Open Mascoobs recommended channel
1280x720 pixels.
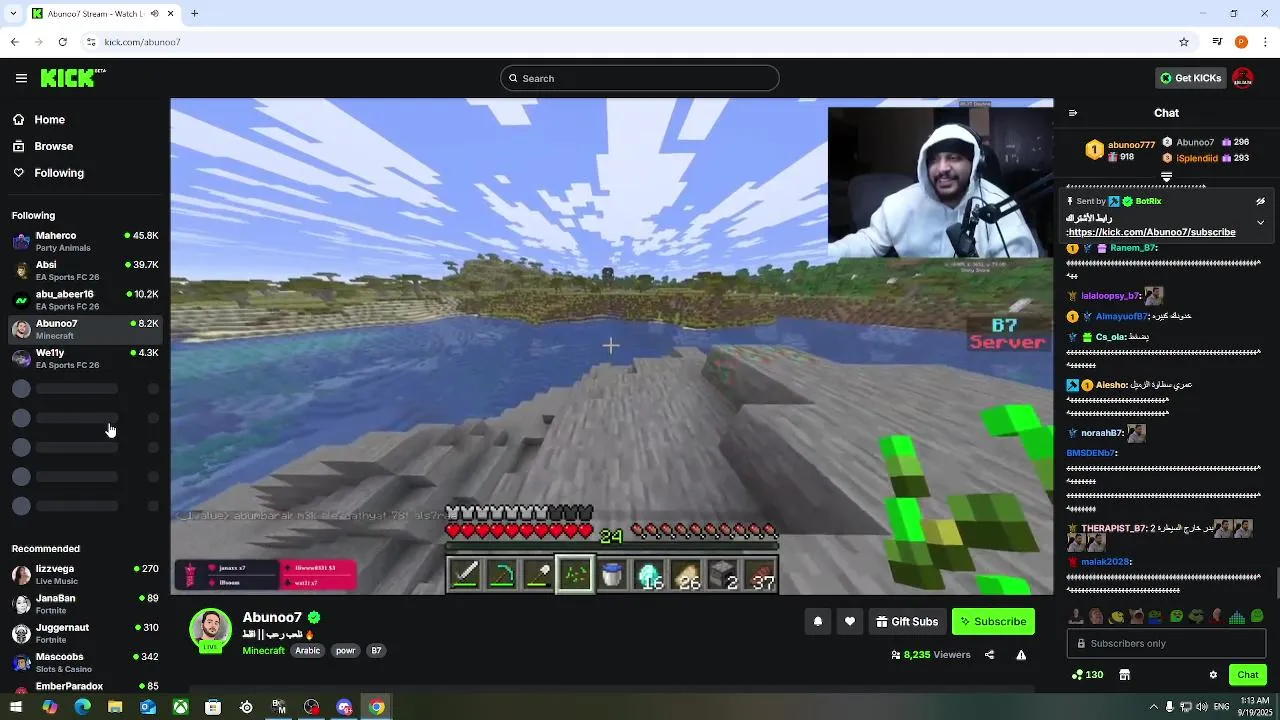84,662
